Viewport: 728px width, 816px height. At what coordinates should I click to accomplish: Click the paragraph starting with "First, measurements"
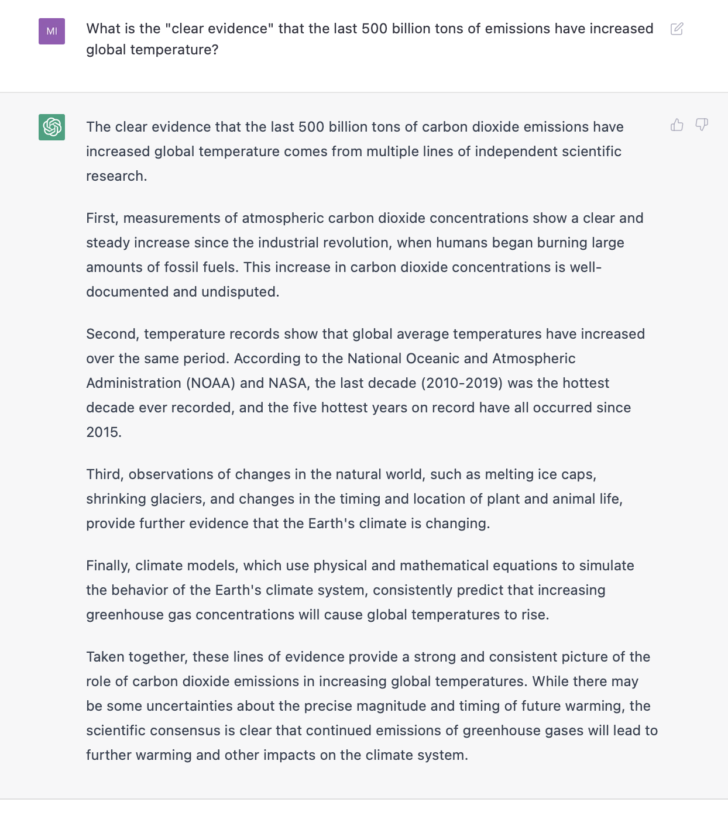[364, 254]
